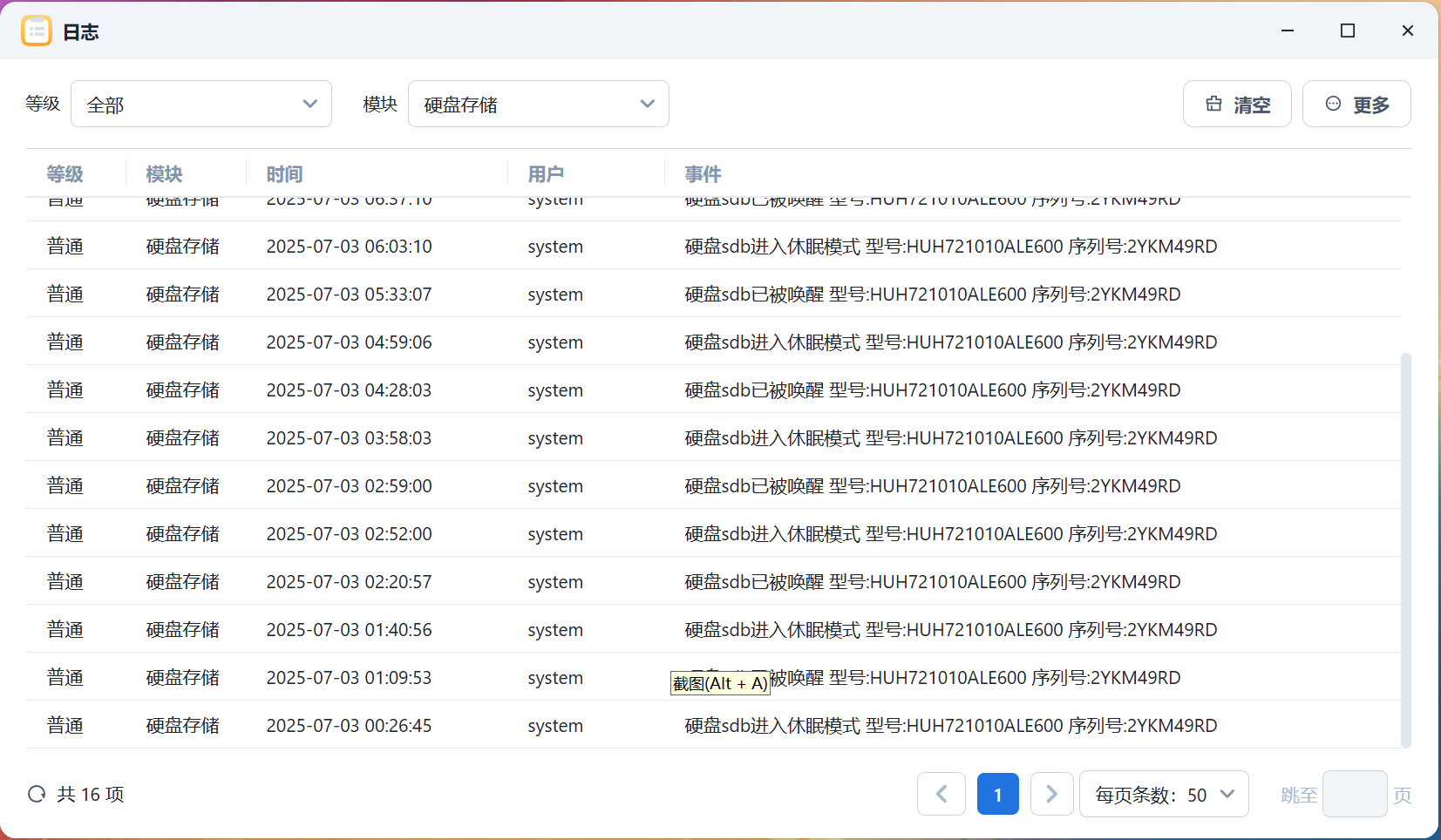Minimize the 日志 window

pyautogui.click(x=1288, y=30)
